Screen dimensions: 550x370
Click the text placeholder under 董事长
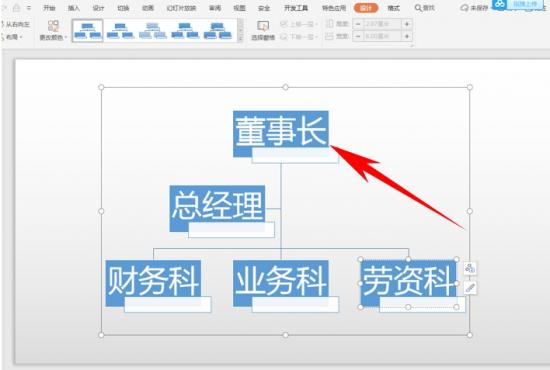(295, 155)
